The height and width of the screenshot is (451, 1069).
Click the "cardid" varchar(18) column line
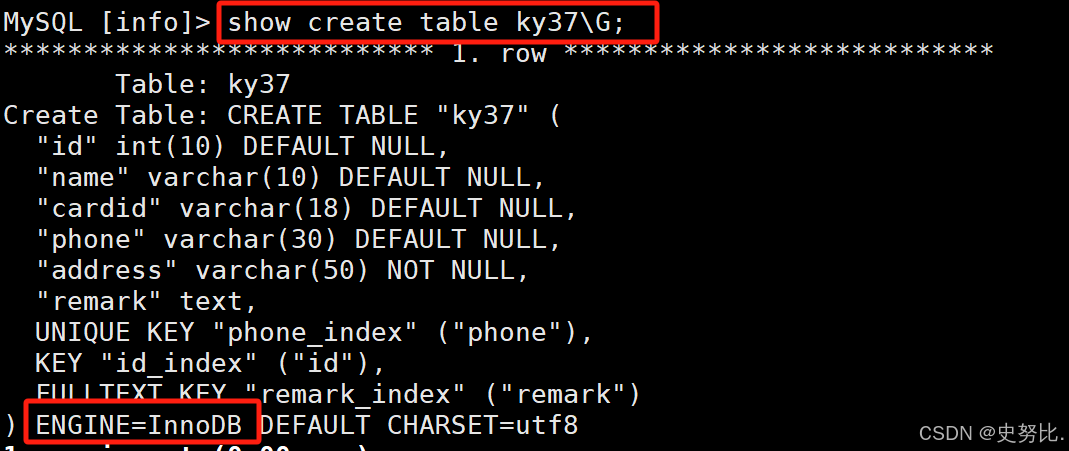[x=306, y=208]
